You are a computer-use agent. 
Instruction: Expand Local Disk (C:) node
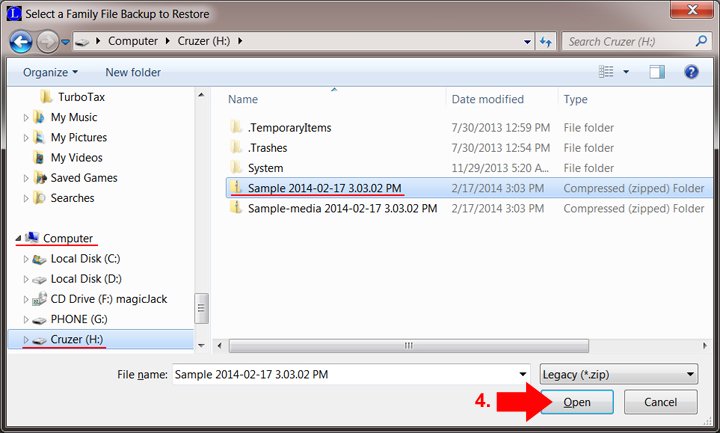26,259
